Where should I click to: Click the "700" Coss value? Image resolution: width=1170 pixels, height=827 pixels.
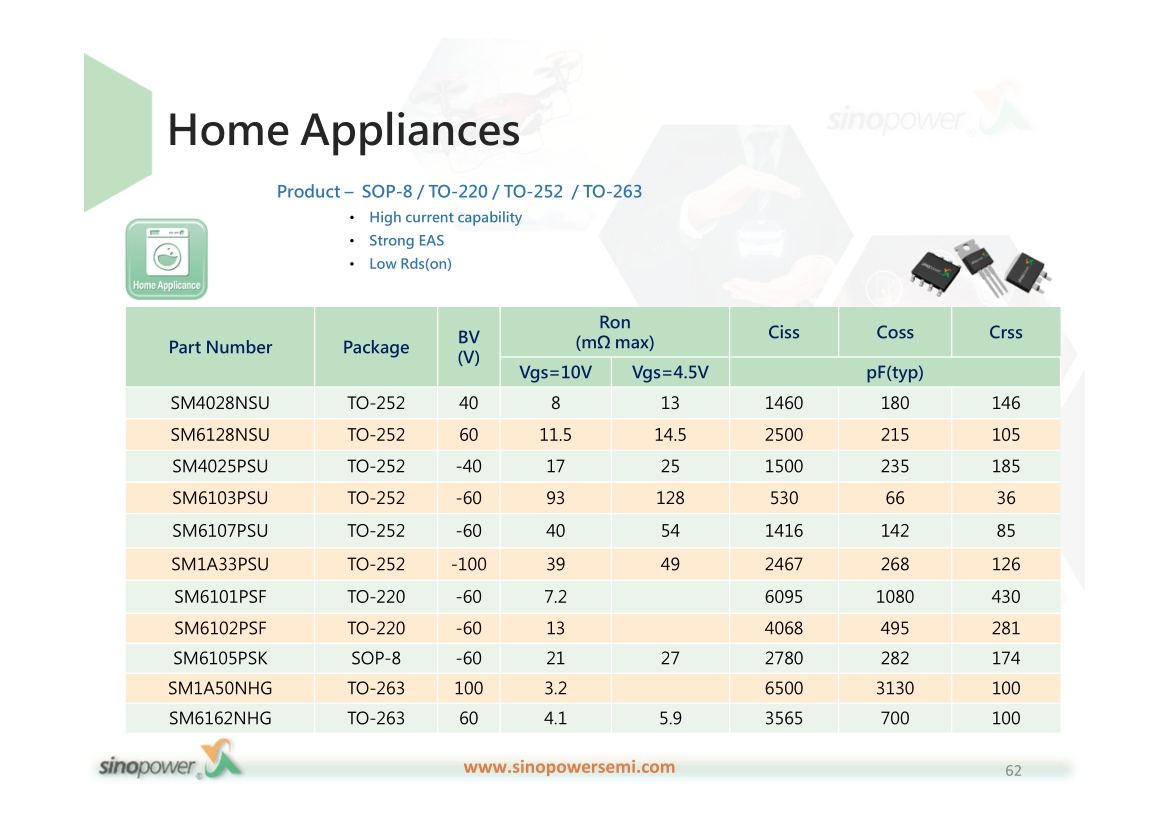[x=895, y=718]
